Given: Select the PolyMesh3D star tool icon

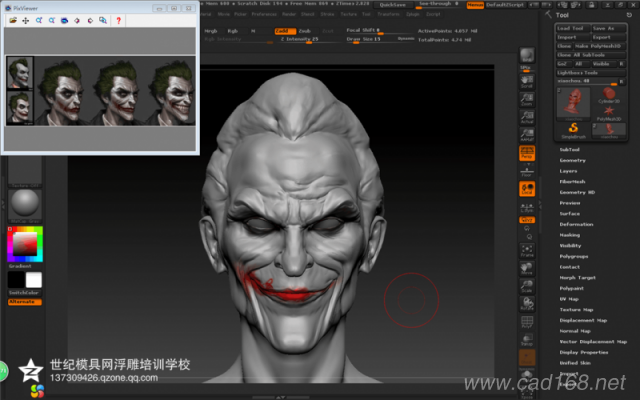Looking at the screenshot, I should click(x=609, y=113).
